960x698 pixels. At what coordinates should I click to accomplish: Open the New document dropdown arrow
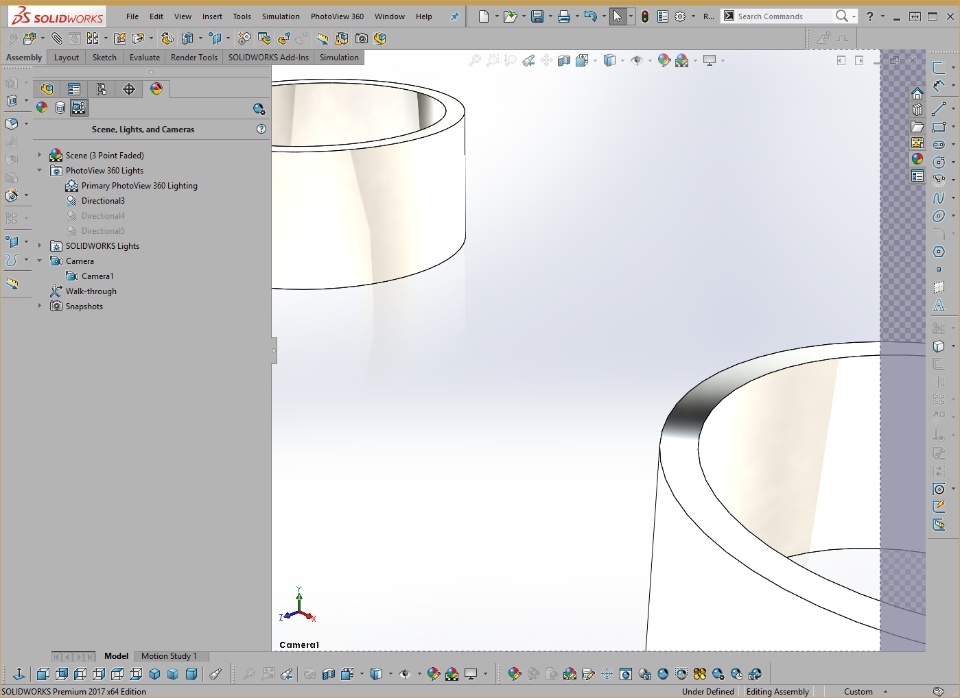(x=497, y=17)
